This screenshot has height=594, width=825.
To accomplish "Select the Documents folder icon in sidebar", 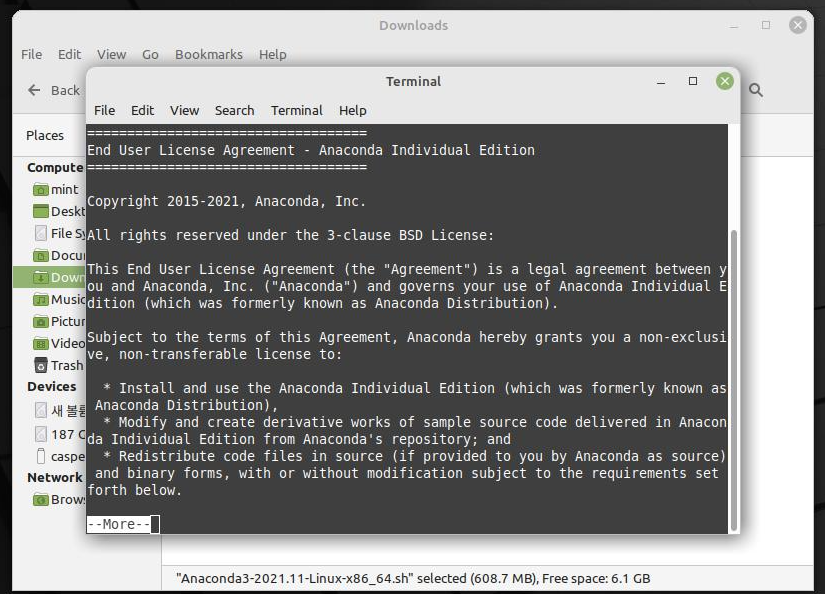I will tap(41, 256).
